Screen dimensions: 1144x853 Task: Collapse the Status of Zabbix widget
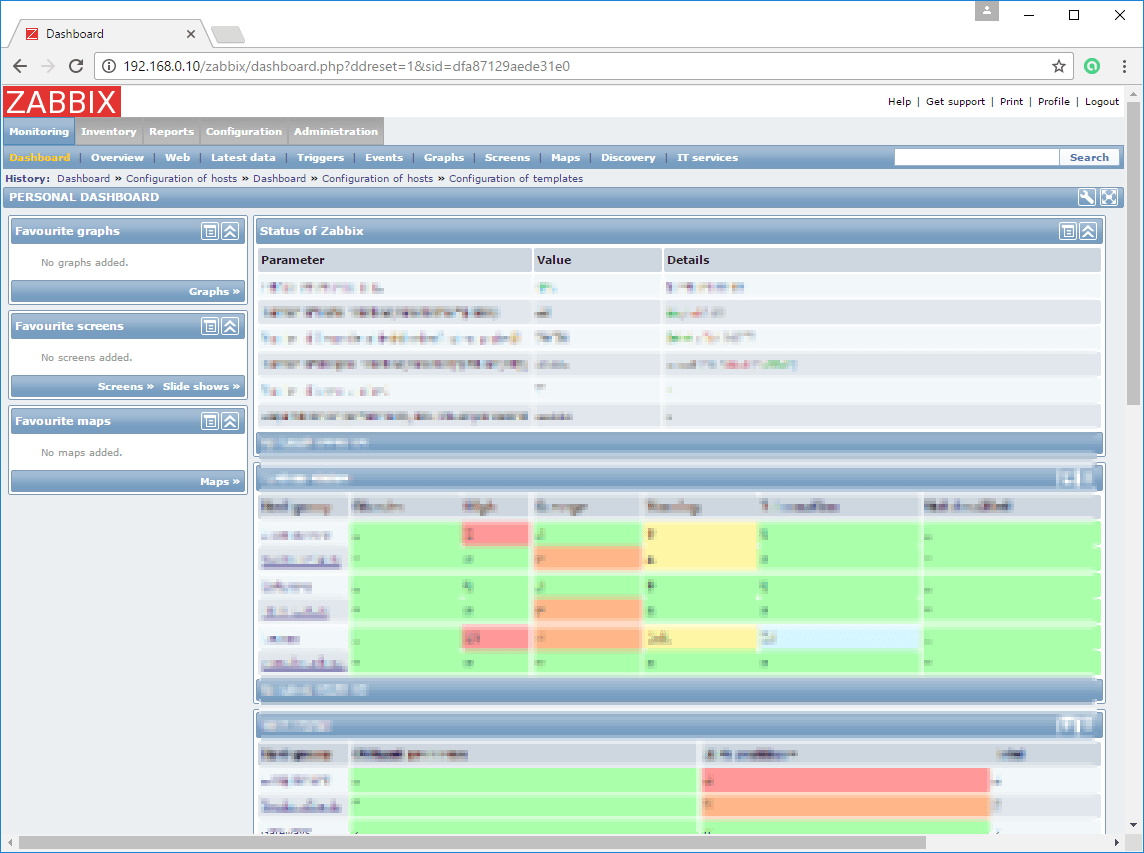point(1087,231)
